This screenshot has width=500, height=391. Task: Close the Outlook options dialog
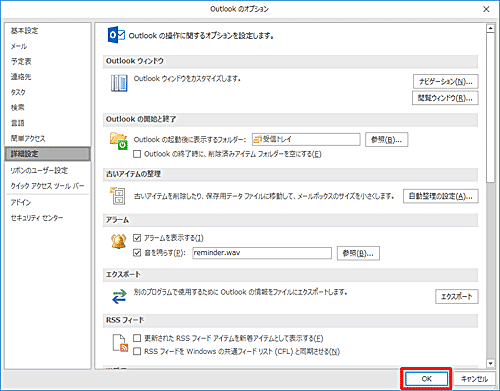pos(486,9)
